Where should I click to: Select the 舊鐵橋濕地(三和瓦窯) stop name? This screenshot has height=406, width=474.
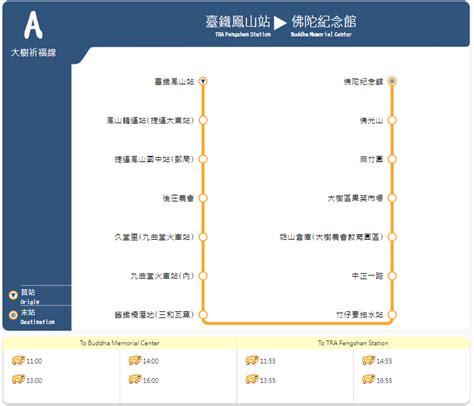pyautogui.click(x=154, y=315)
